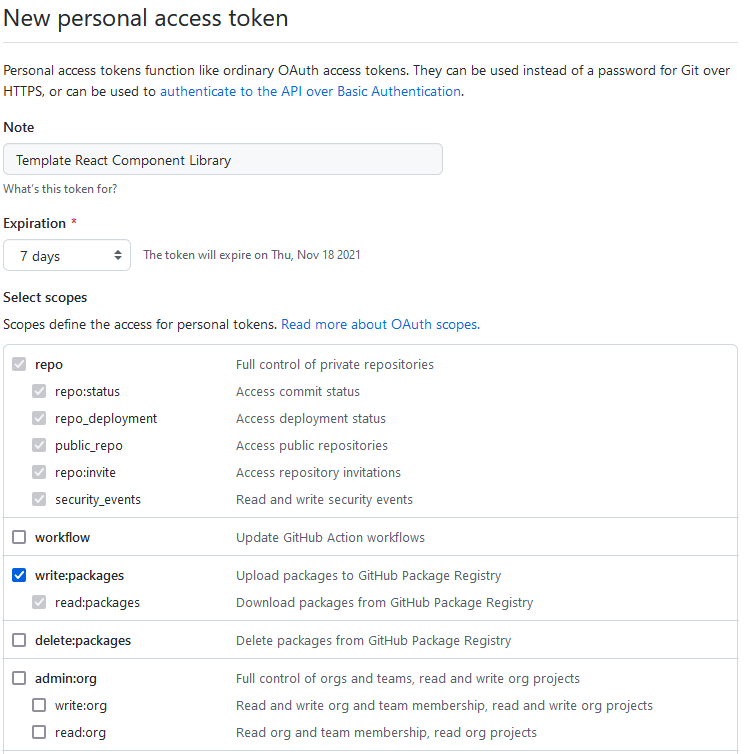Click the public_repo checkbox
Image resolution: width=748 pixels, height=754 pixels.
39,445
